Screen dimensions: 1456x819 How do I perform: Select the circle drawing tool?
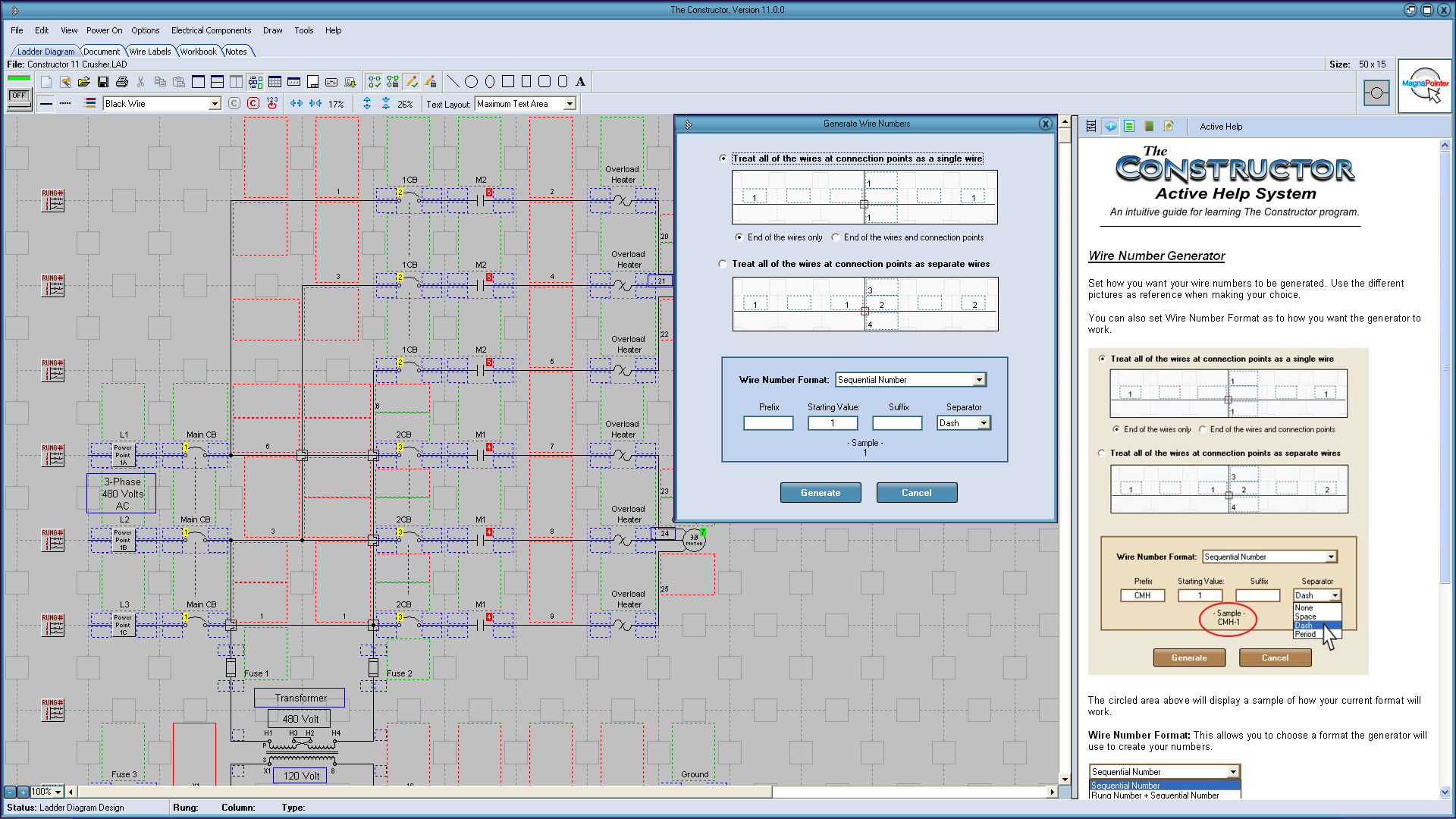pos(471,81)
